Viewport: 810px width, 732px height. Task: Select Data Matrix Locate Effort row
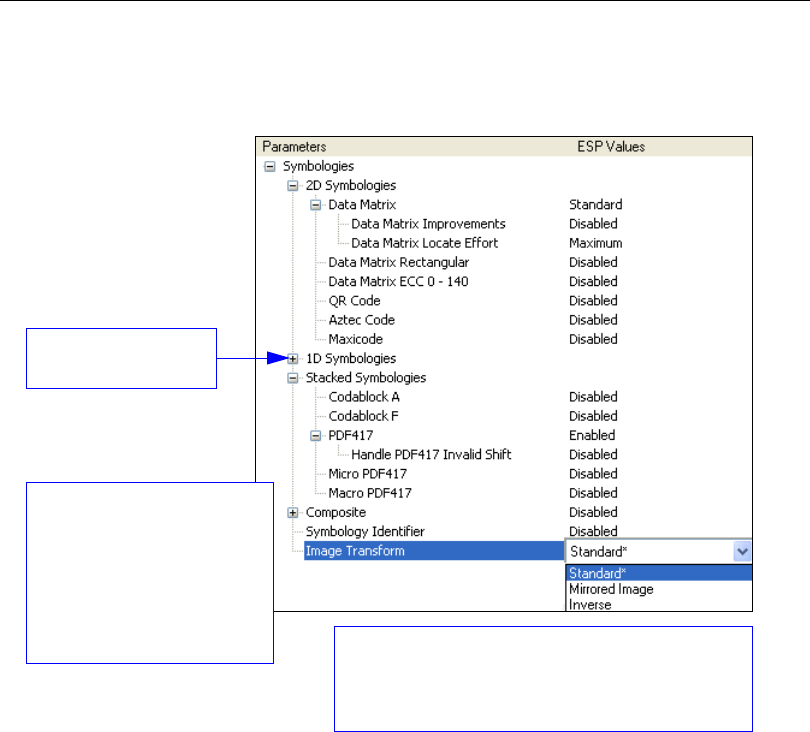pyautogui.click(x=425, y=243)
